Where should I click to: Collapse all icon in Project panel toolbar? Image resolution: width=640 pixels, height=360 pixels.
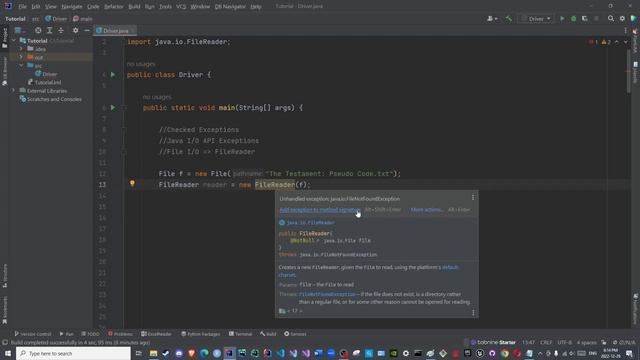[61, 31]
